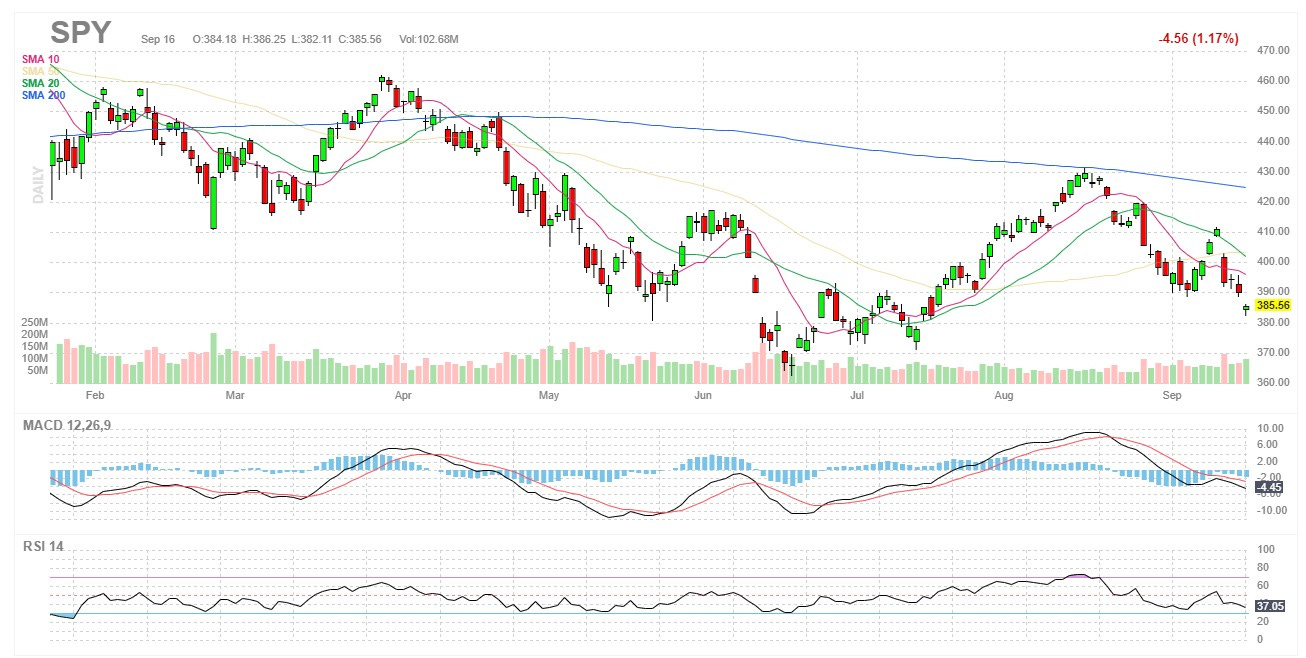1306x658 pixels.
Task: Click the 'SMA 20' legend label
Action: coord(39,83)
